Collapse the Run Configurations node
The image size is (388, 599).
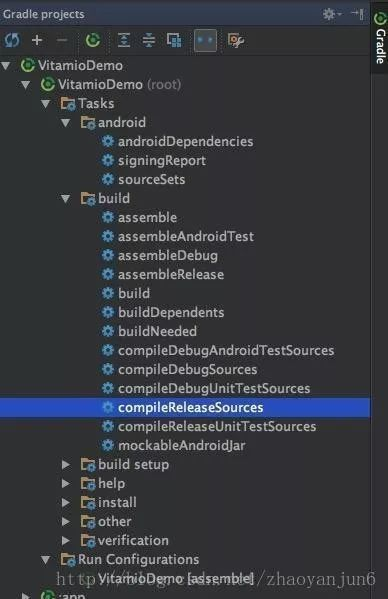[46, 560]
